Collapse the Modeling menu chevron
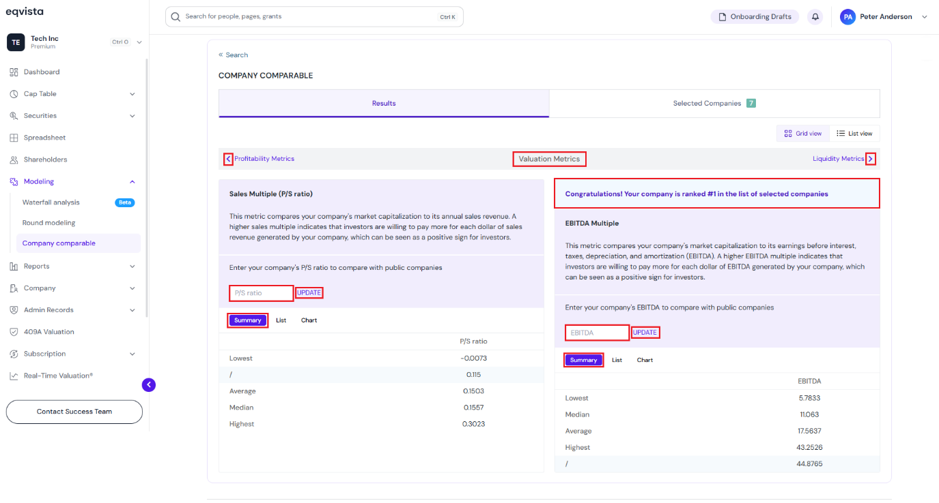 pyautogui.click(x=132, y=181)
